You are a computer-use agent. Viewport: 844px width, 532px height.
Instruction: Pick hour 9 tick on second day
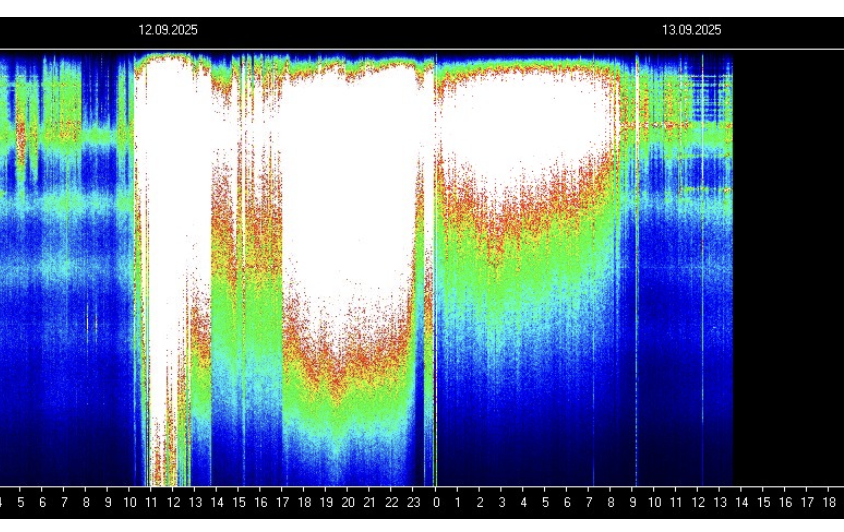(633, 502)
